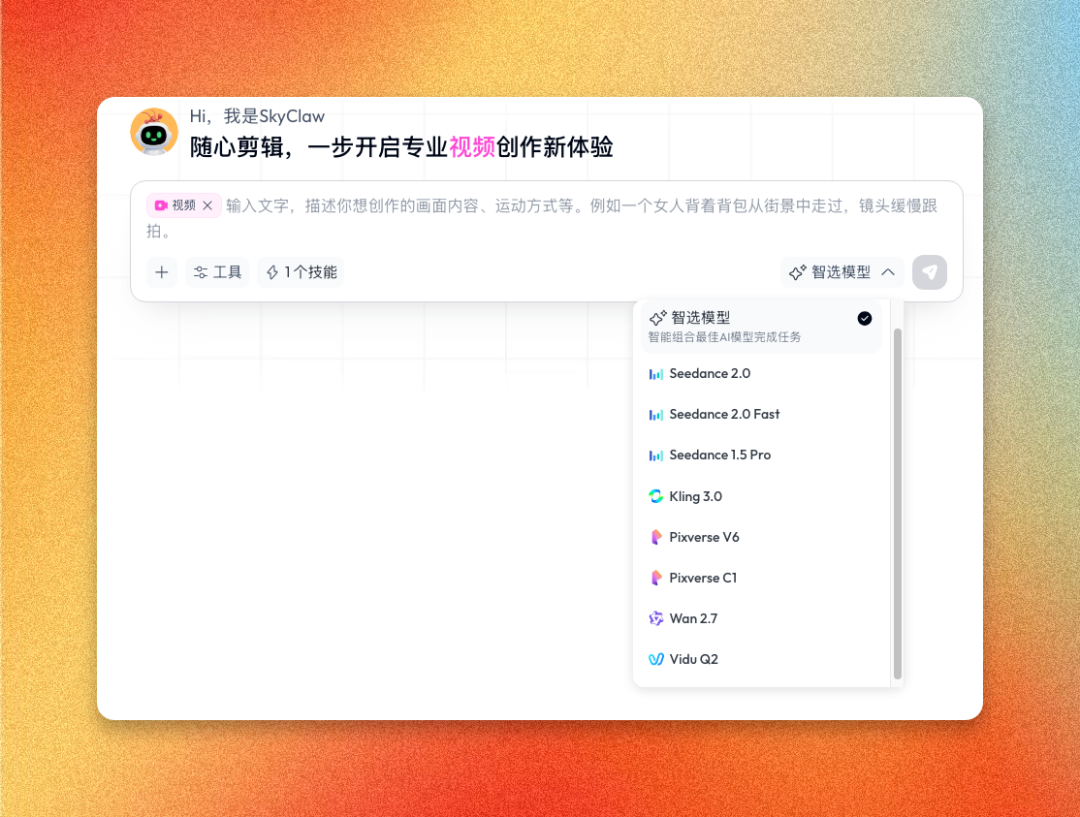Open the 1个技能 skills button

tap(301, 272)
